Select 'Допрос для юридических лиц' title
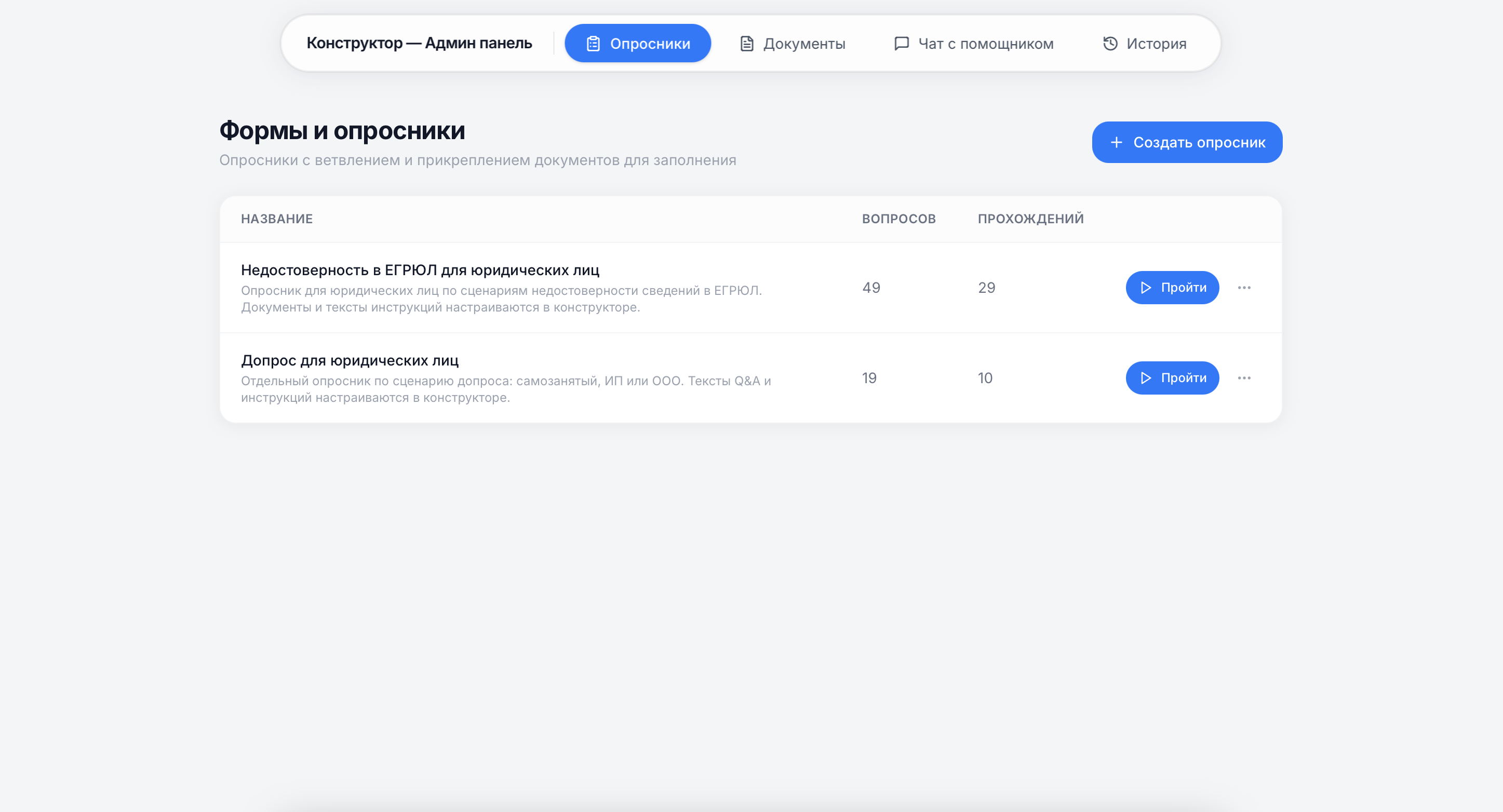The height and width of the screenshot is (812, 1503). [x=350, y=360]
